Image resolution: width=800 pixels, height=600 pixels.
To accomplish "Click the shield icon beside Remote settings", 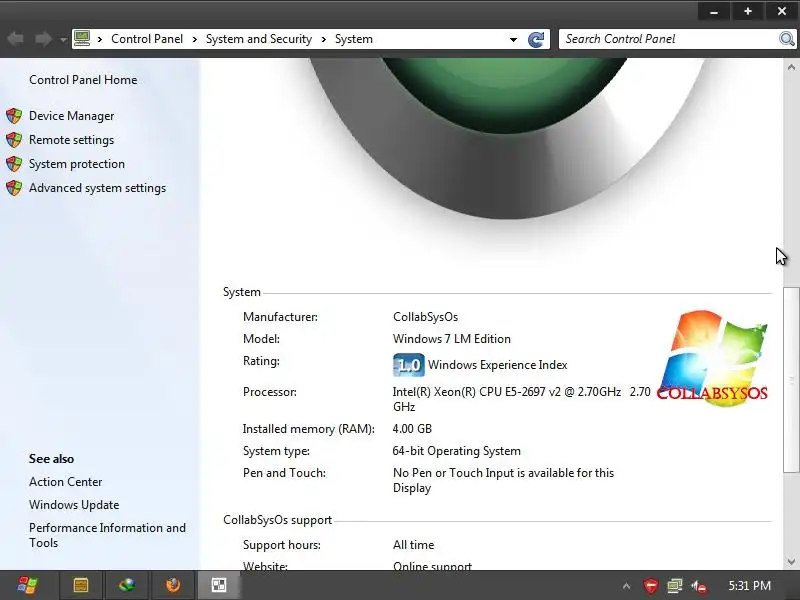I will click(14, 140).
